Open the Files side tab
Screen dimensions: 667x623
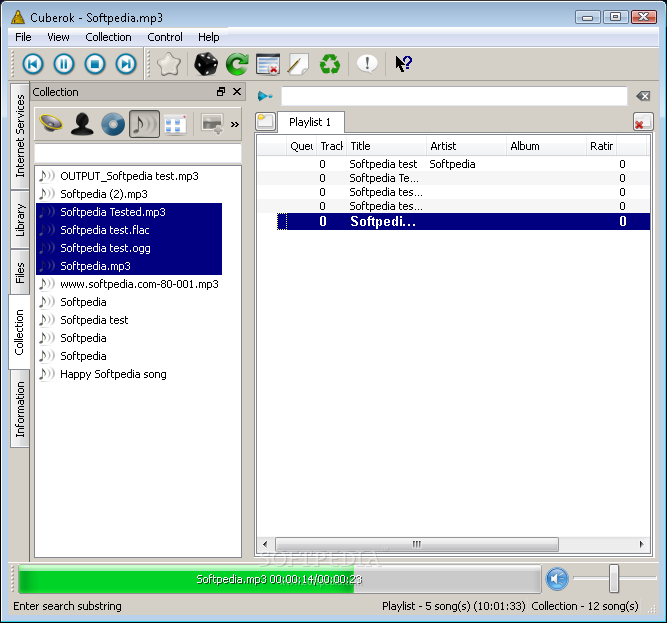[20, 273]
